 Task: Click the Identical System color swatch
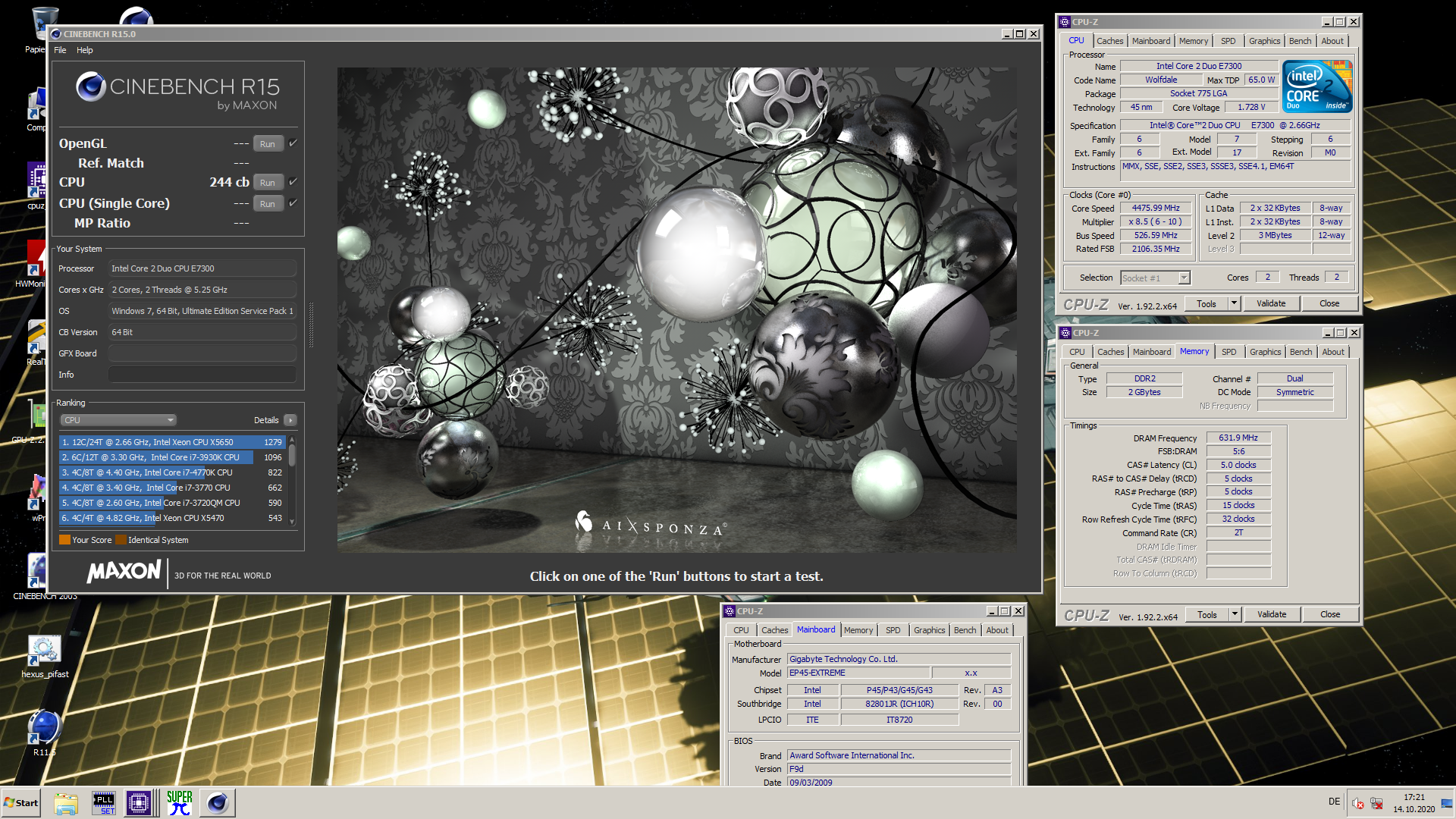(121, 540)
